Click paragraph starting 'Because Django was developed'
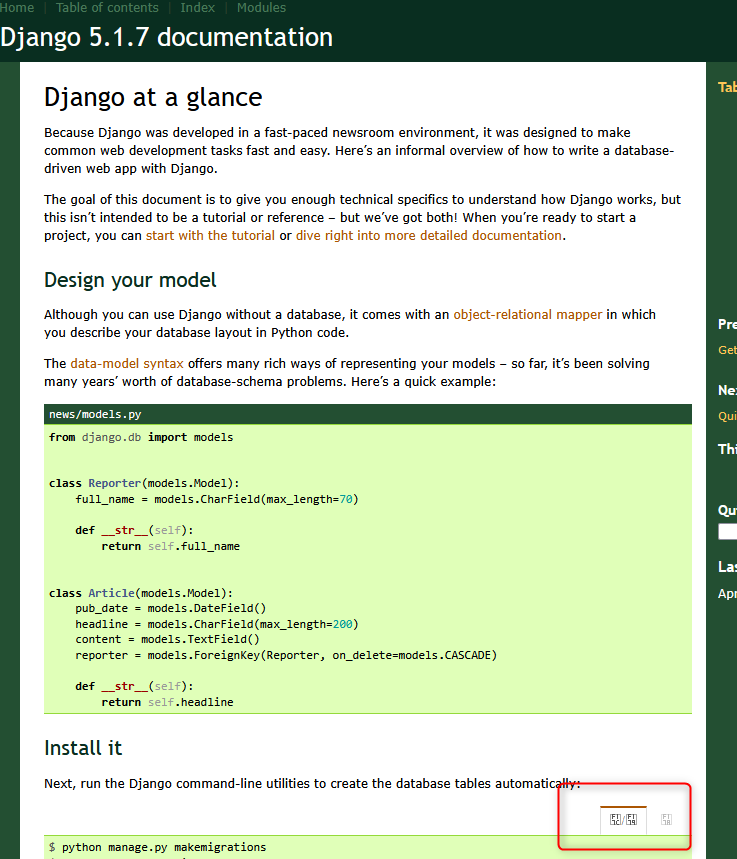The width and height of the screenshot is (737, 859). (x=359, y=151)
